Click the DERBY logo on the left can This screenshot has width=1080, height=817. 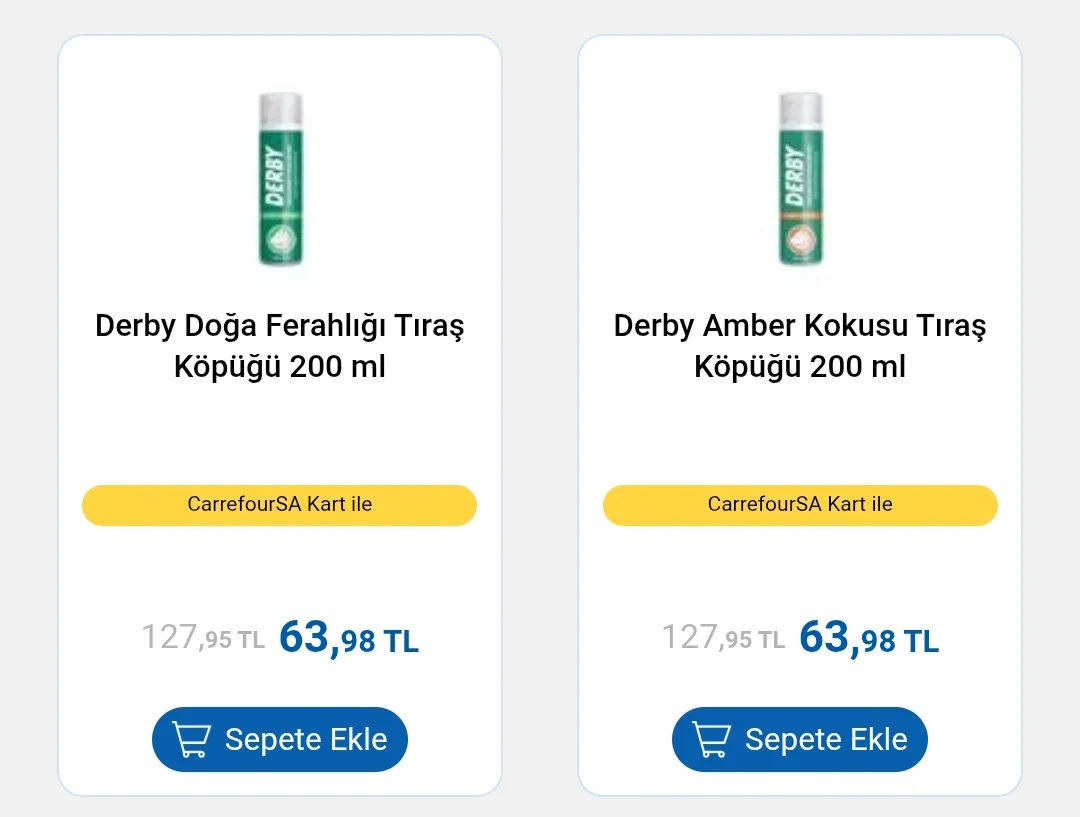tap(276, 176)
